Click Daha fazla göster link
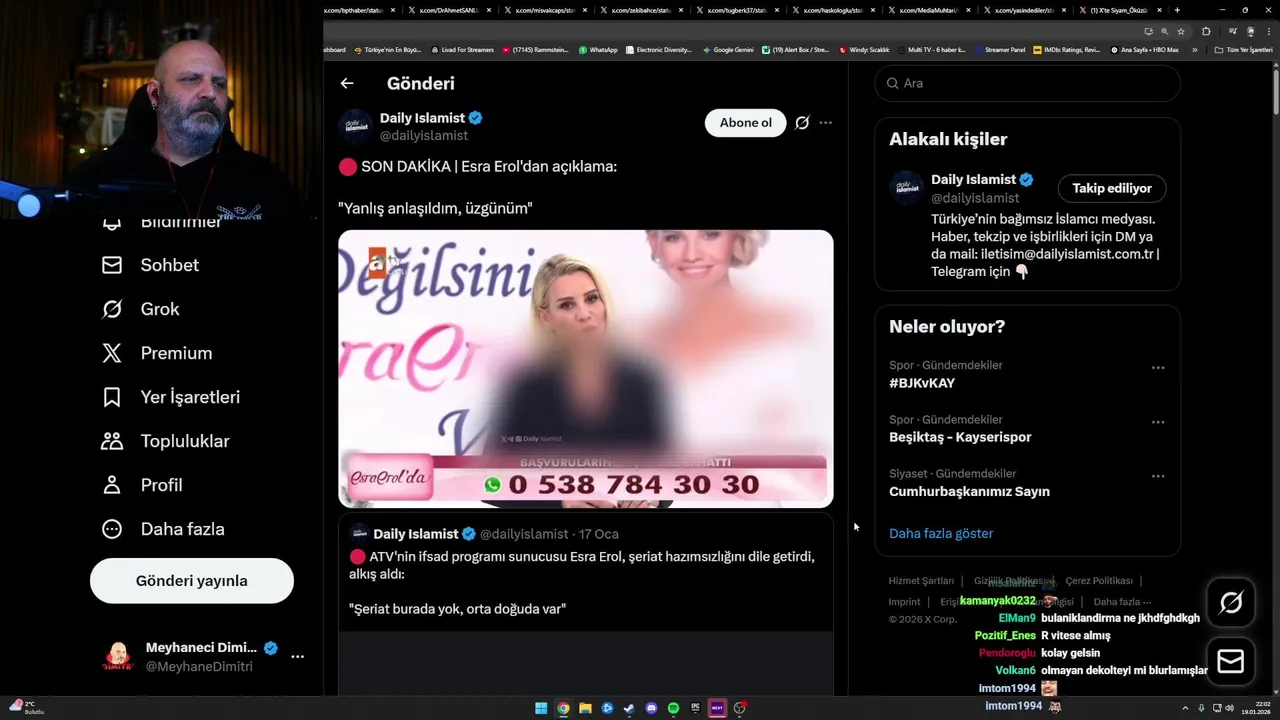Image resolution: width=1280 pixels, height=720 pixels. pyautogui.click(x=941, y=534)
